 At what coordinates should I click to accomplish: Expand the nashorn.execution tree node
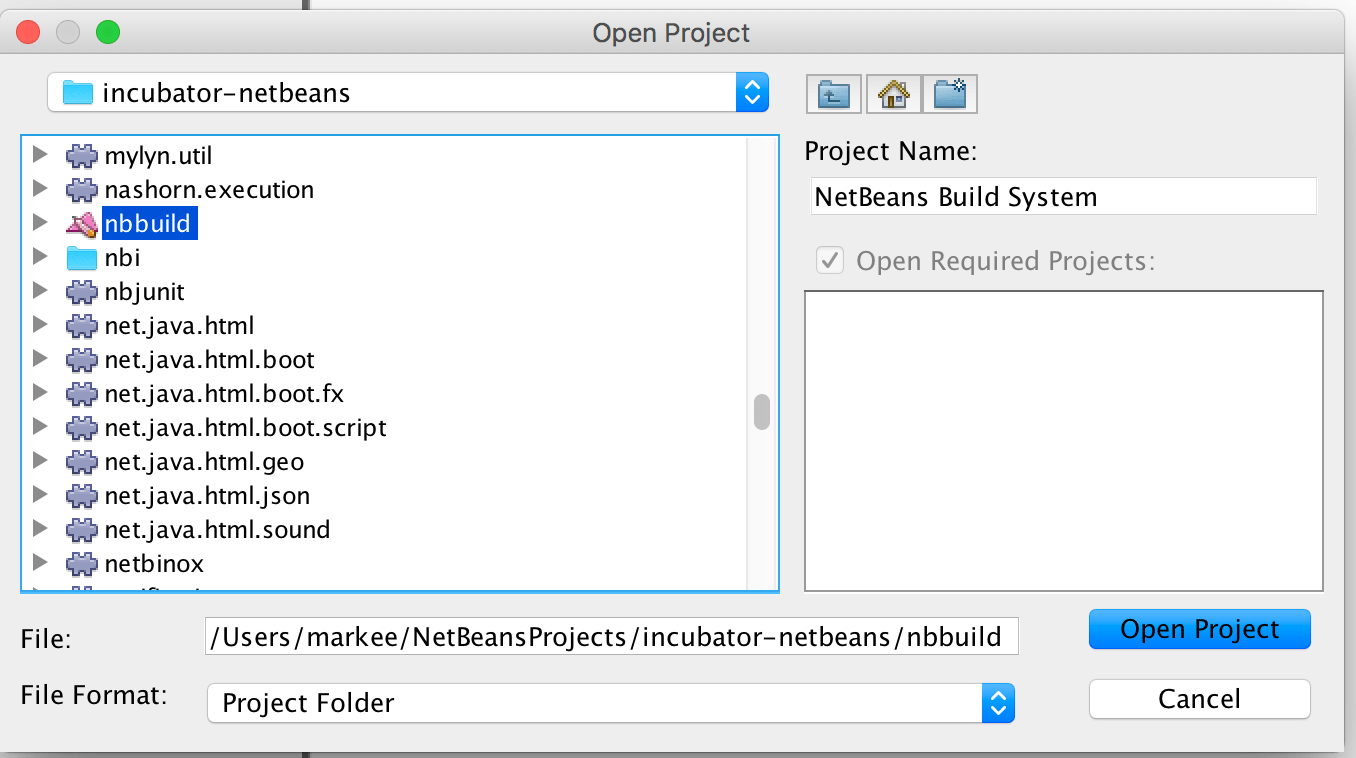point(40,189)
